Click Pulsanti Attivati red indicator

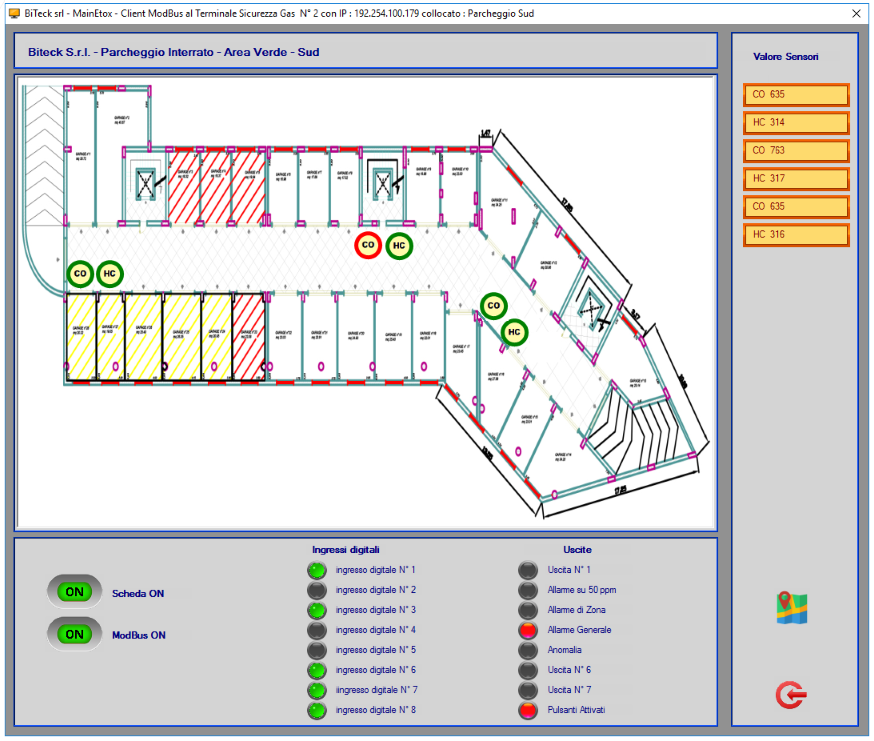[x=528, y=710]
